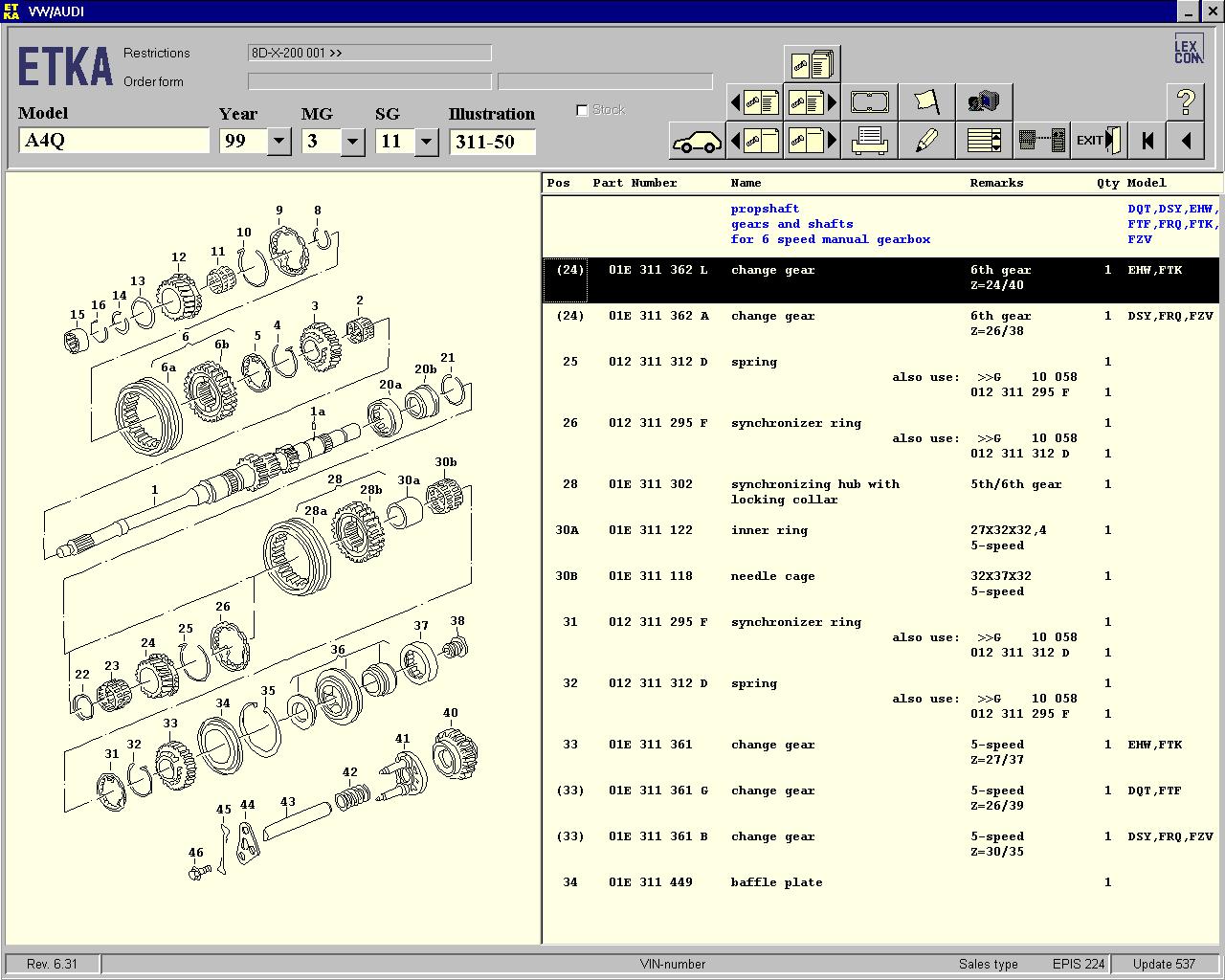
Task: Click the printer icon
Action: tap(869, 141)
